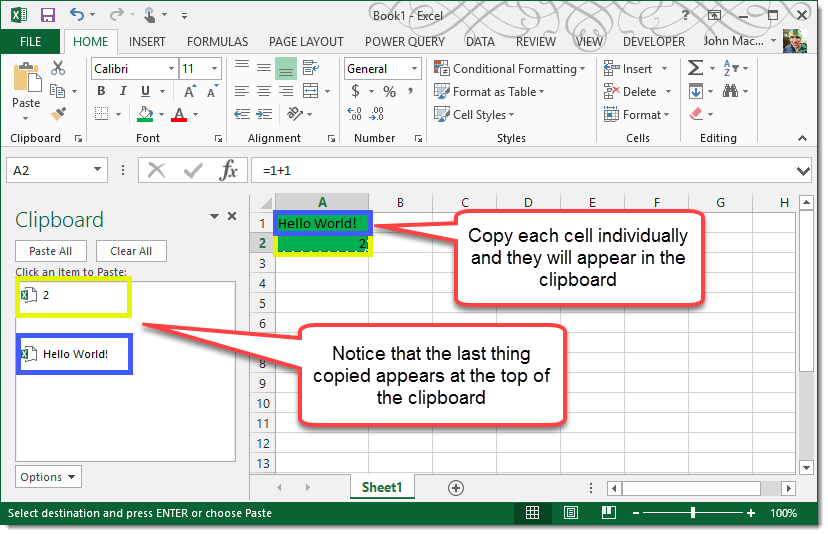
Task: Switch to the FORMULAS tab
Action: tap(217, 42)
